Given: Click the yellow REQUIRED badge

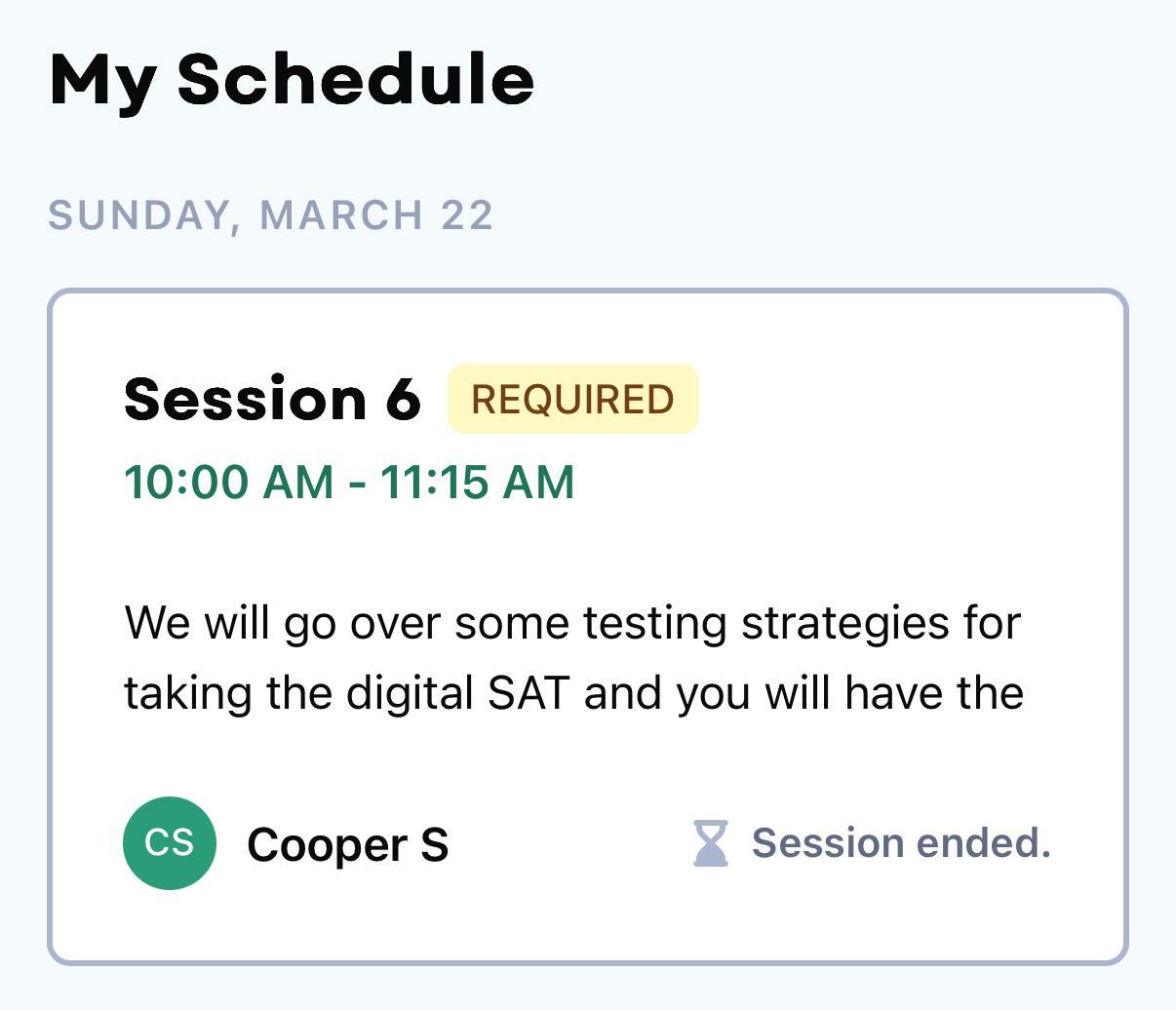Looking at the screenshot, I should [x=572, y=399].
